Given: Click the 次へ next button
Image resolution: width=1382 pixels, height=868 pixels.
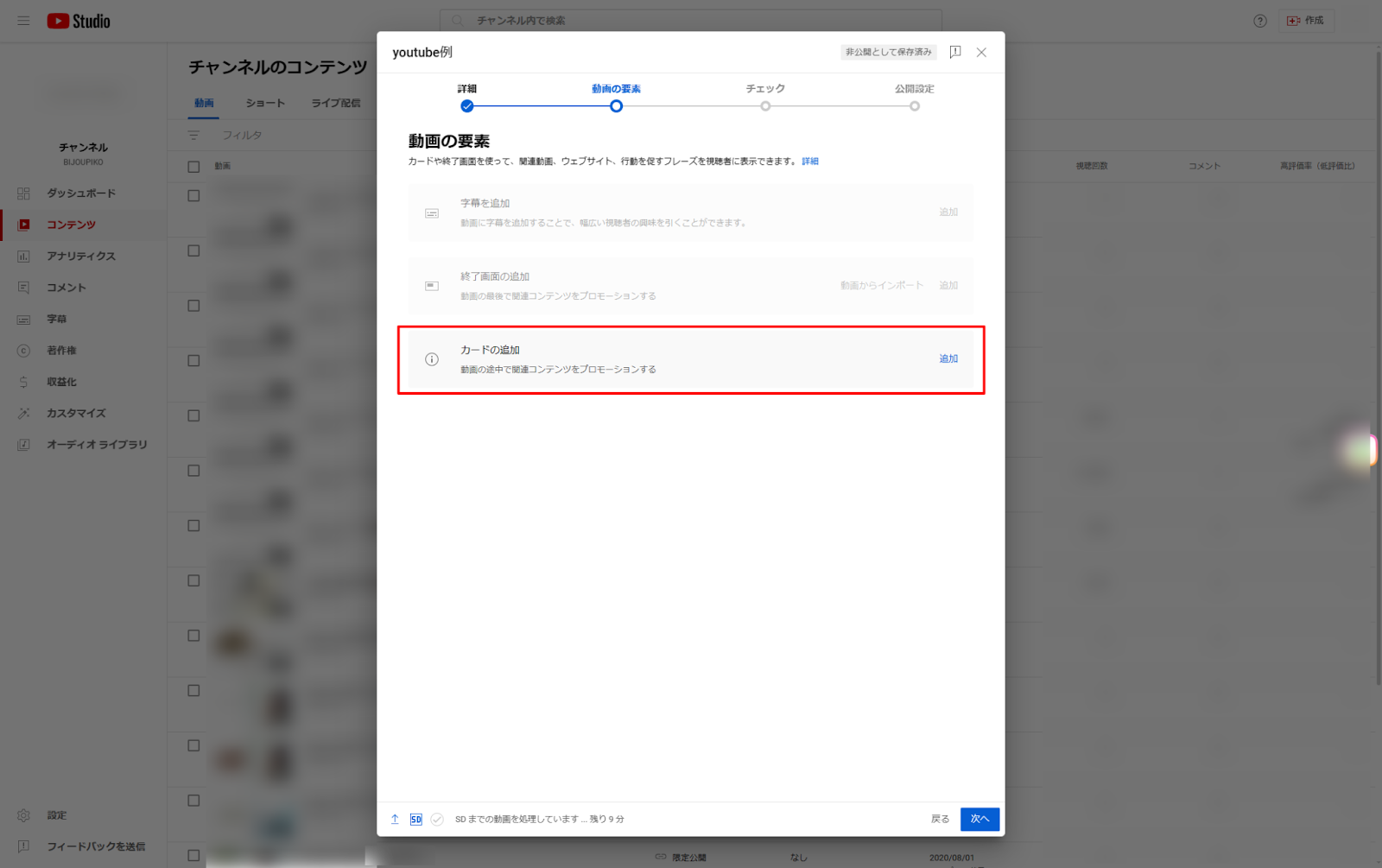Looking at the screenshot, I should coord(979,820).
